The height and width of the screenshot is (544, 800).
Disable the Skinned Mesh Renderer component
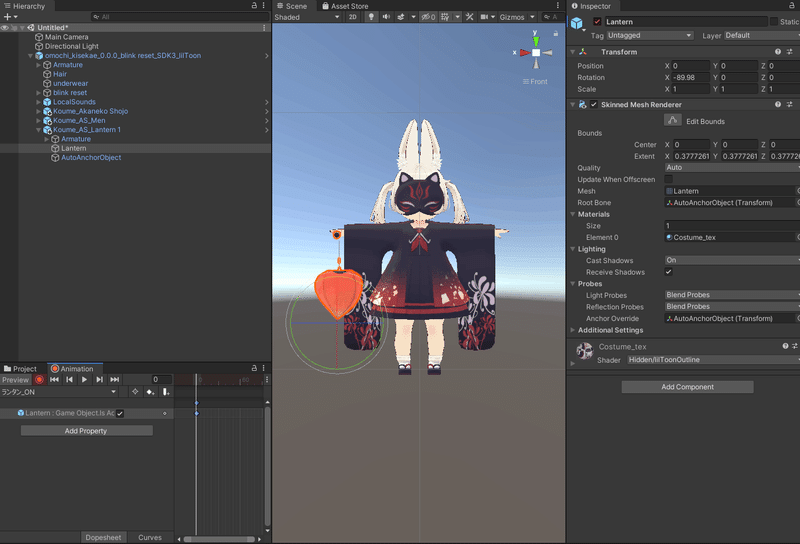[594, 104]
